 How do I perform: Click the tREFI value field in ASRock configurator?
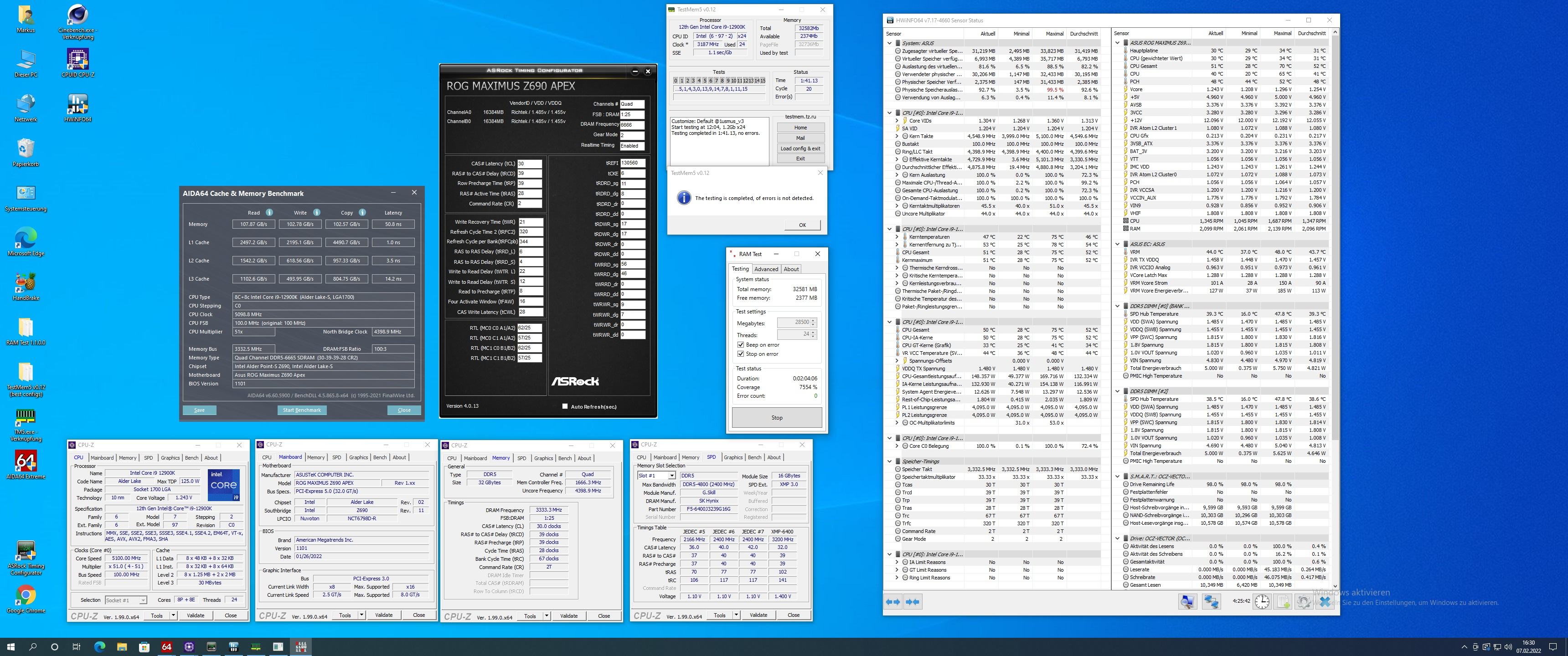(632, 163)
